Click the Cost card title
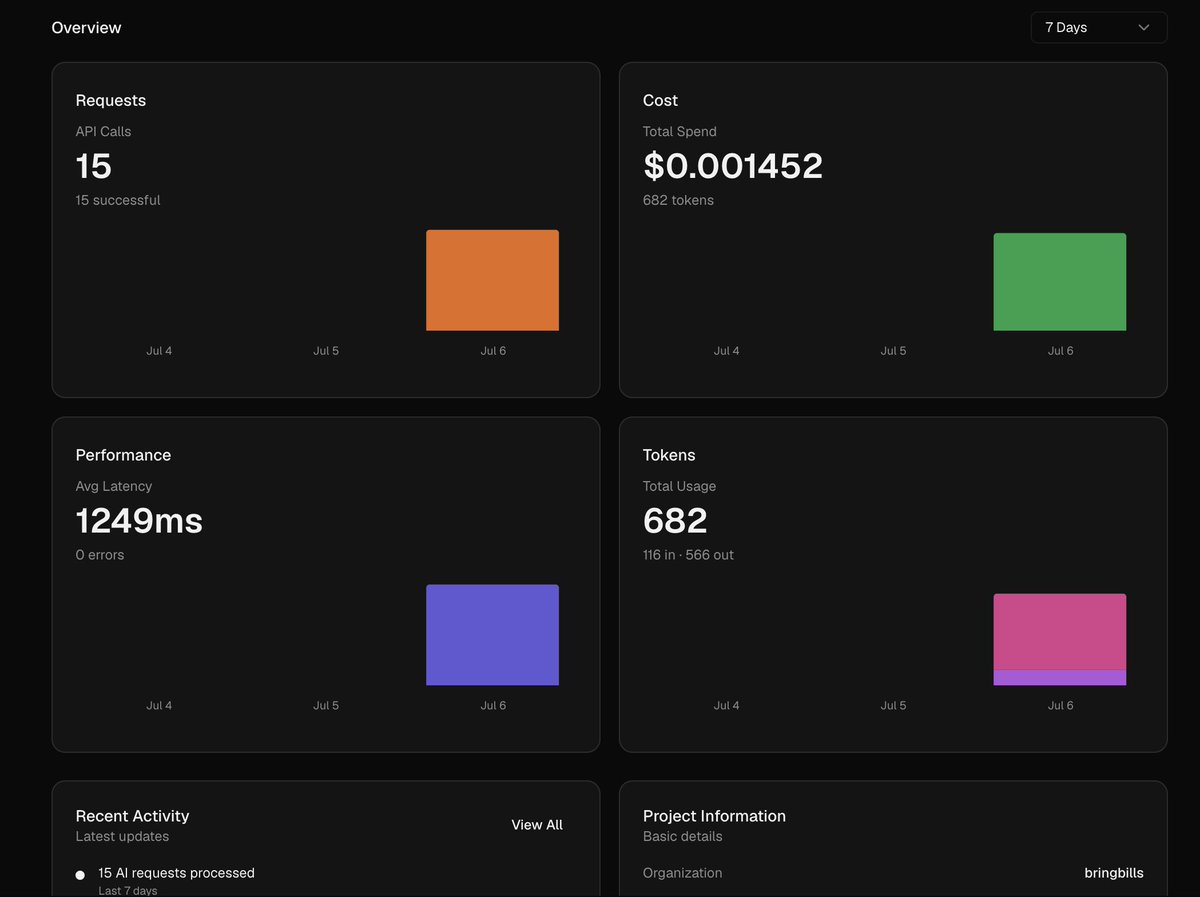This screenshot has width=1200, height=897. [x=660, y=100]
